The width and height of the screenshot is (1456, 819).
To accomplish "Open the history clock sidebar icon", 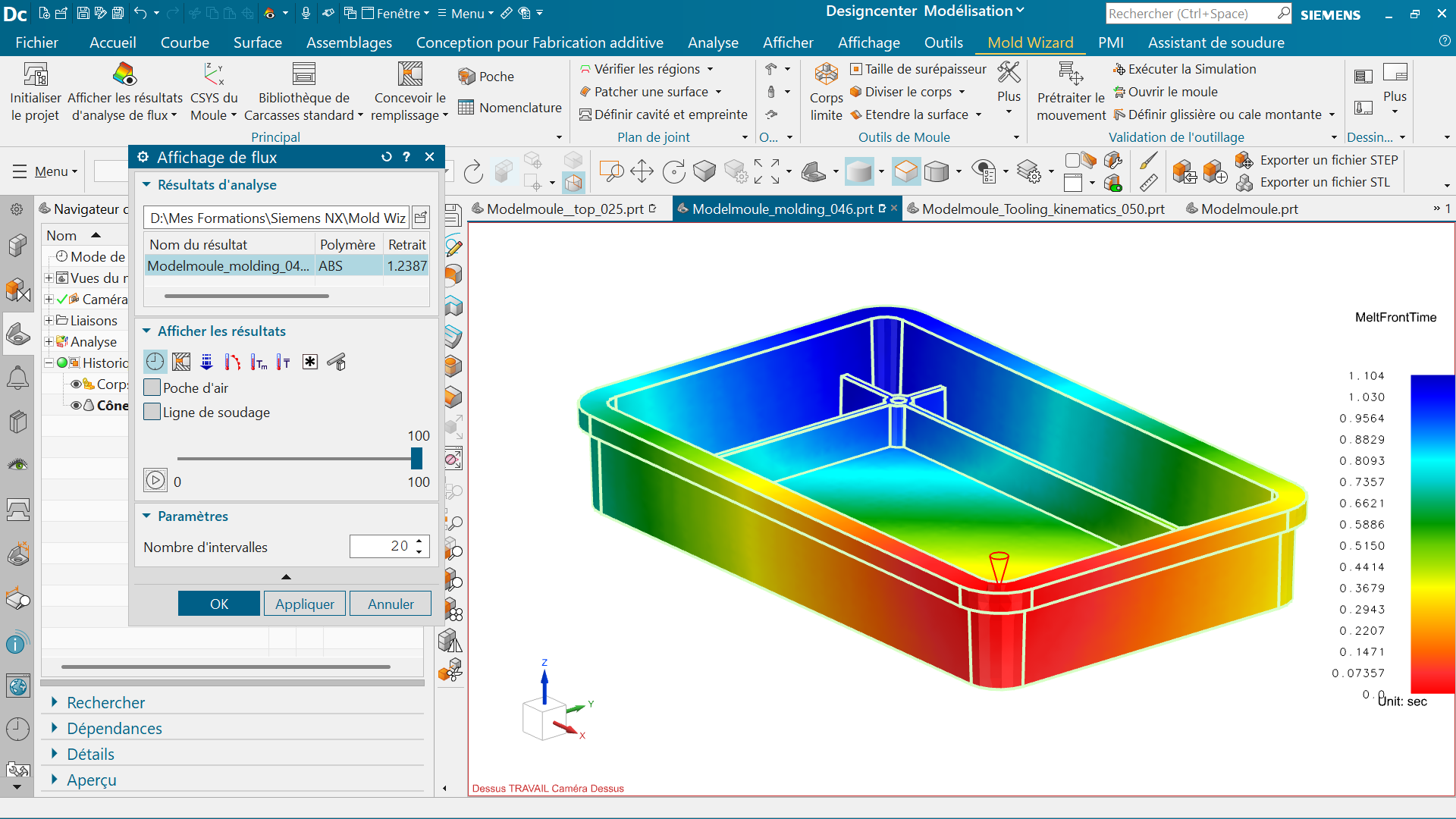I will click(x=17, y=729).
